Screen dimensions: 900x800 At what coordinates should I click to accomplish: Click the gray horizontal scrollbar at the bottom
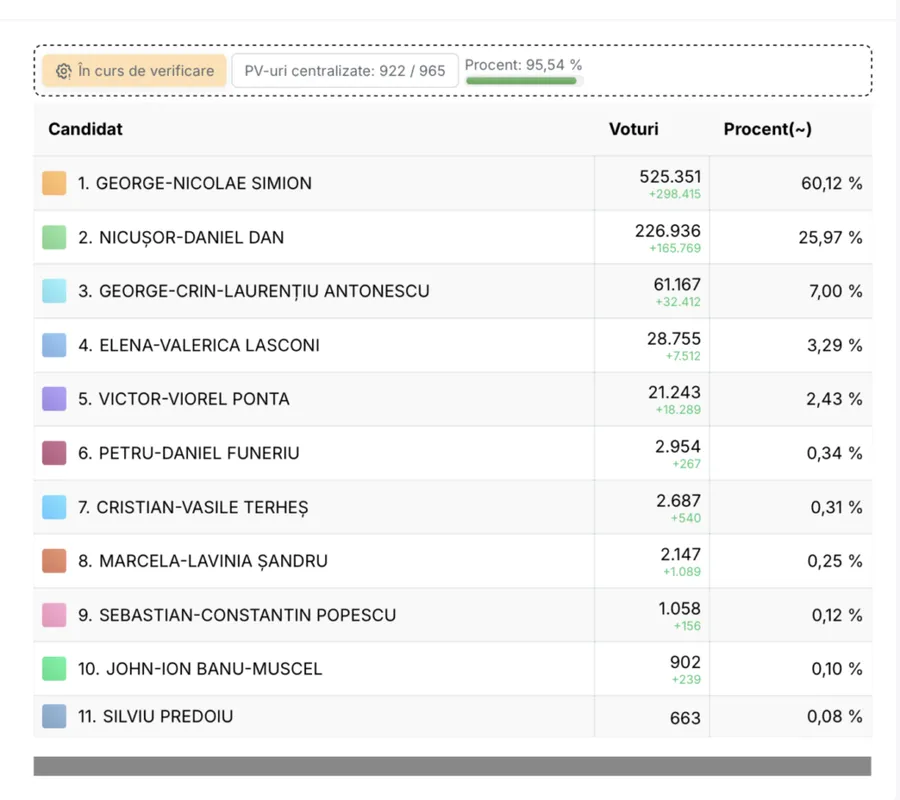click(452, 766)
